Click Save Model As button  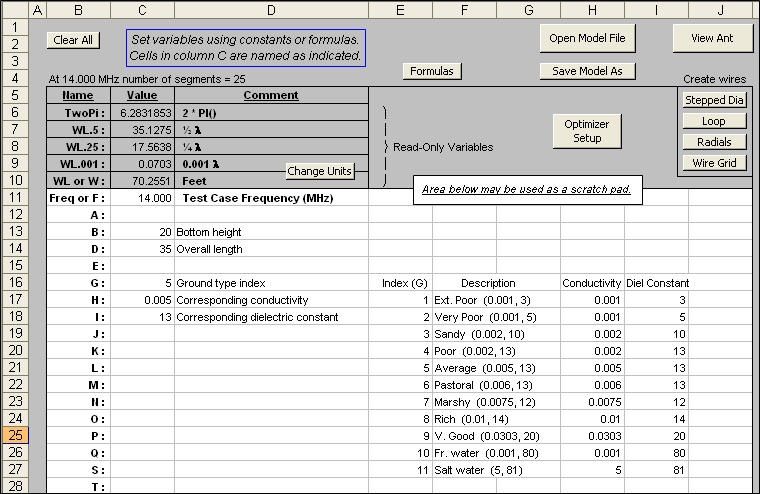tap(587, 71)
